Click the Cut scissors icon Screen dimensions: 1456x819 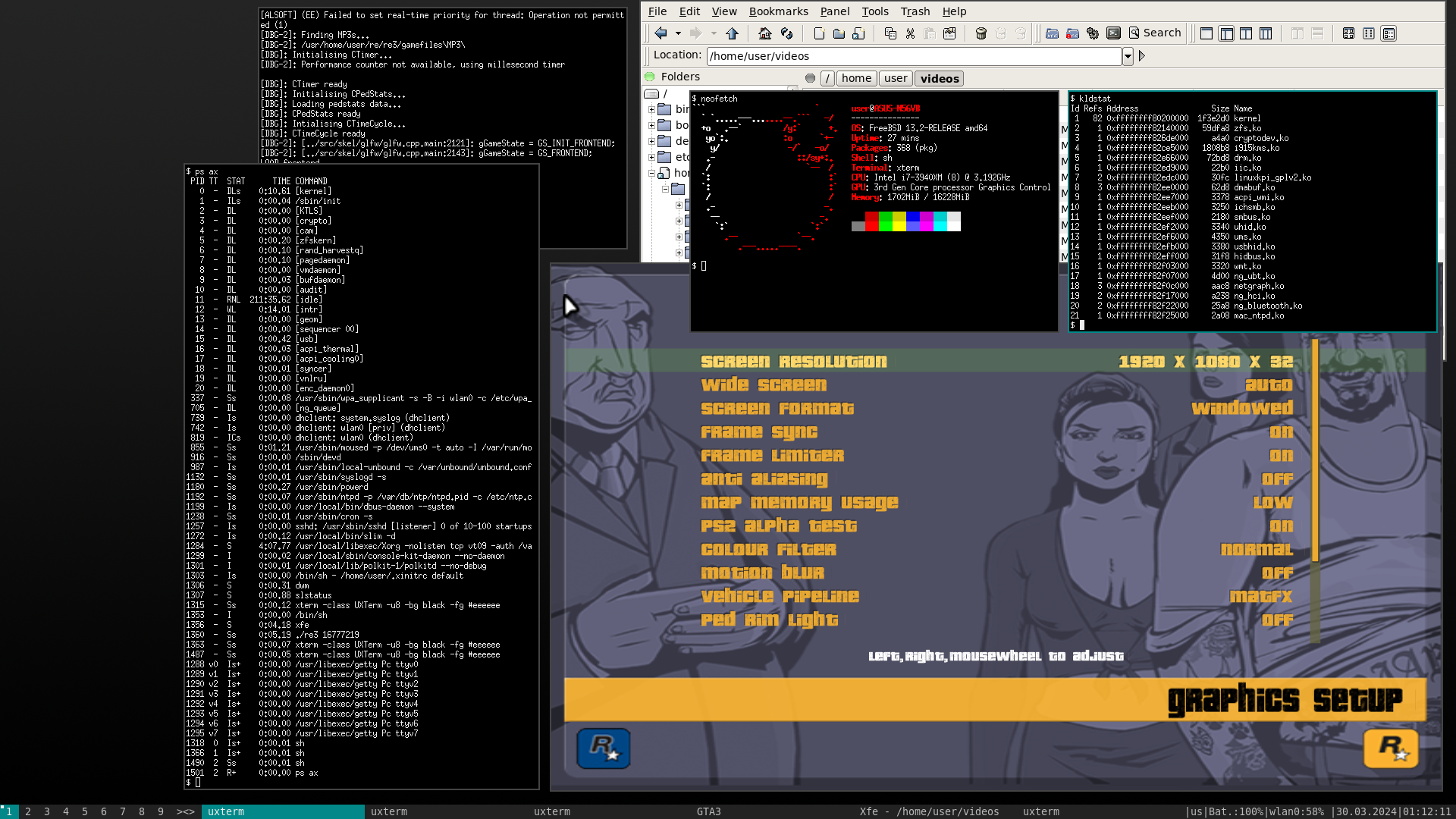pyautogui.click(x=910, y=33)
